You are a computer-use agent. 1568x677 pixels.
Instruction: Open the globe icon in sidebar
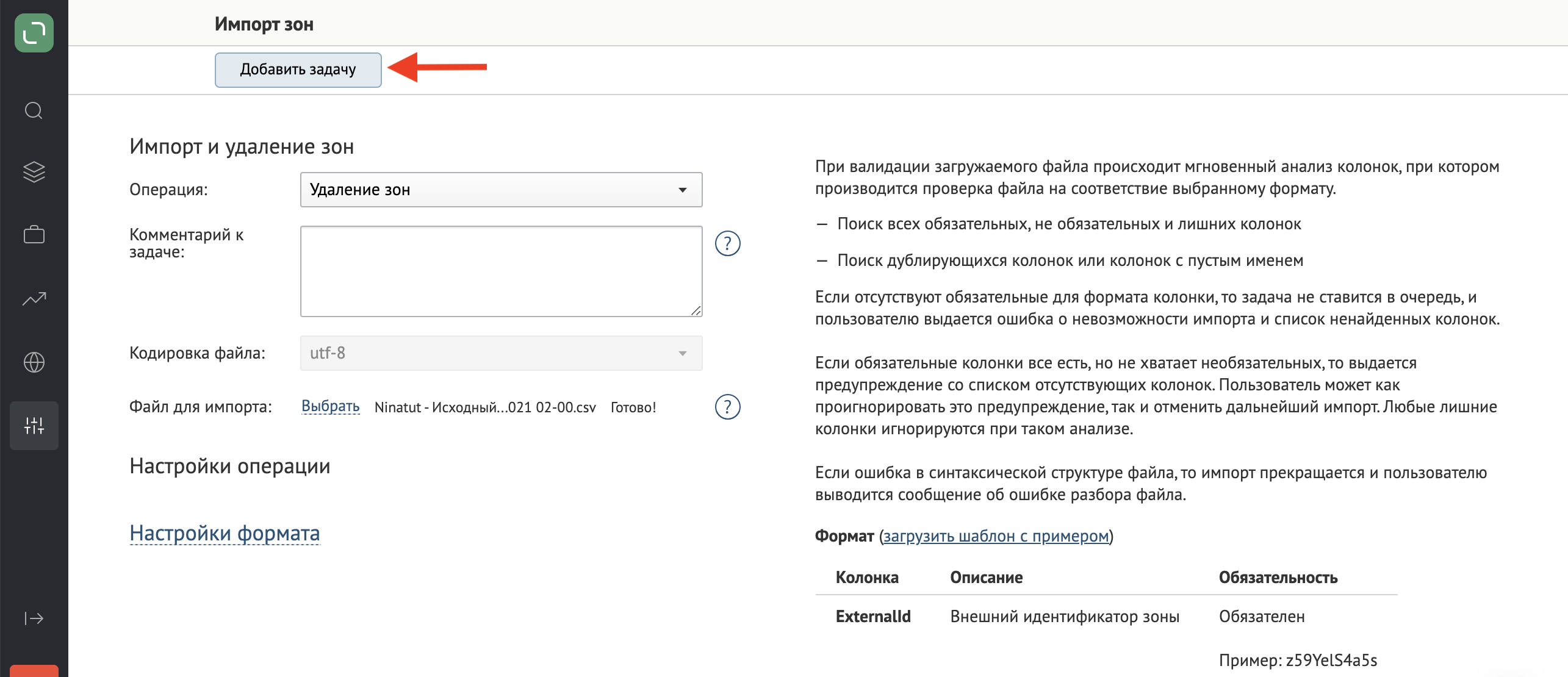(x=34, y=362)
